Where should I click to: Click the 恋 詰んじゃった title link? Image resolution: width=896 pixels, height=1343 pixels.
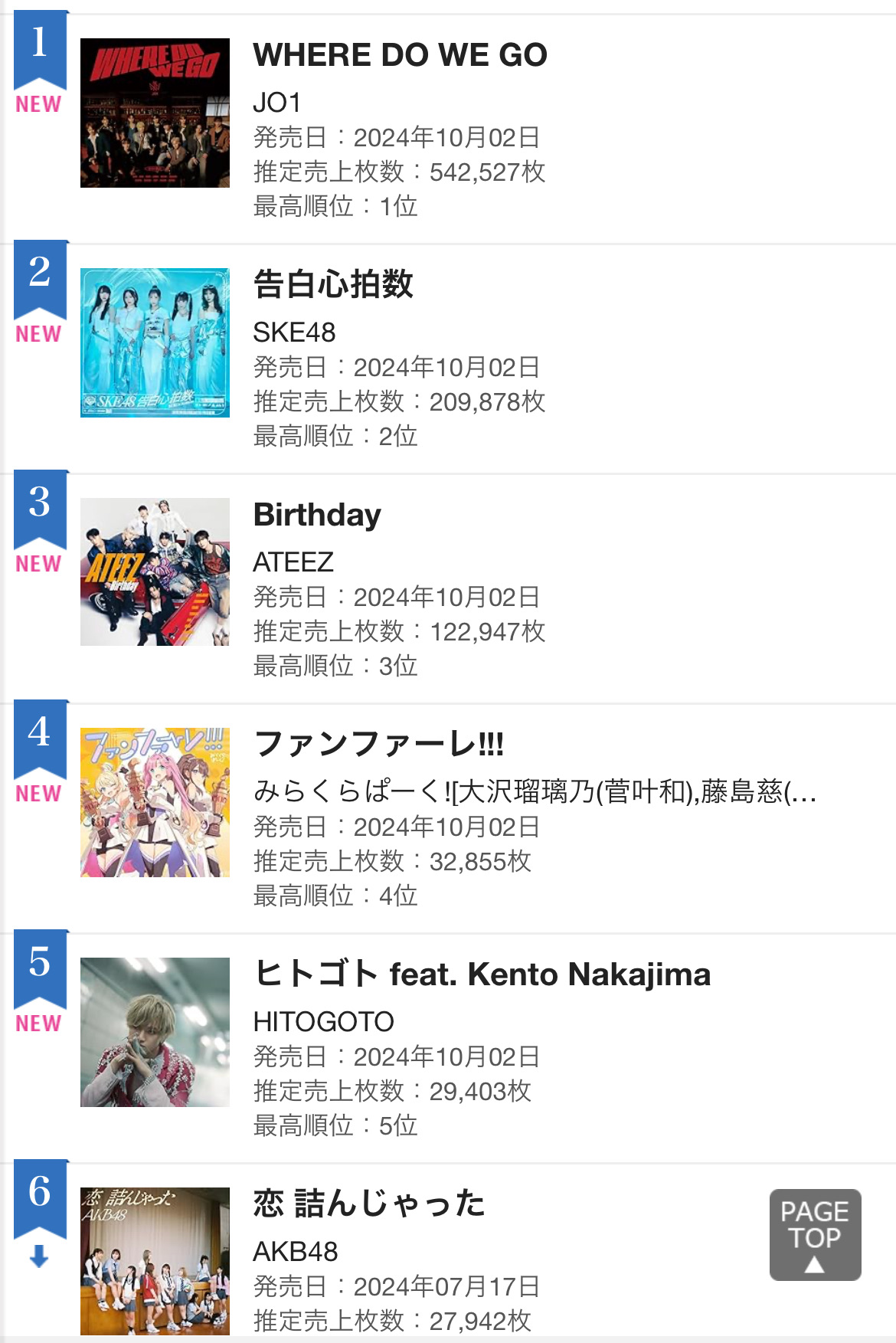tap(369, 1204)
